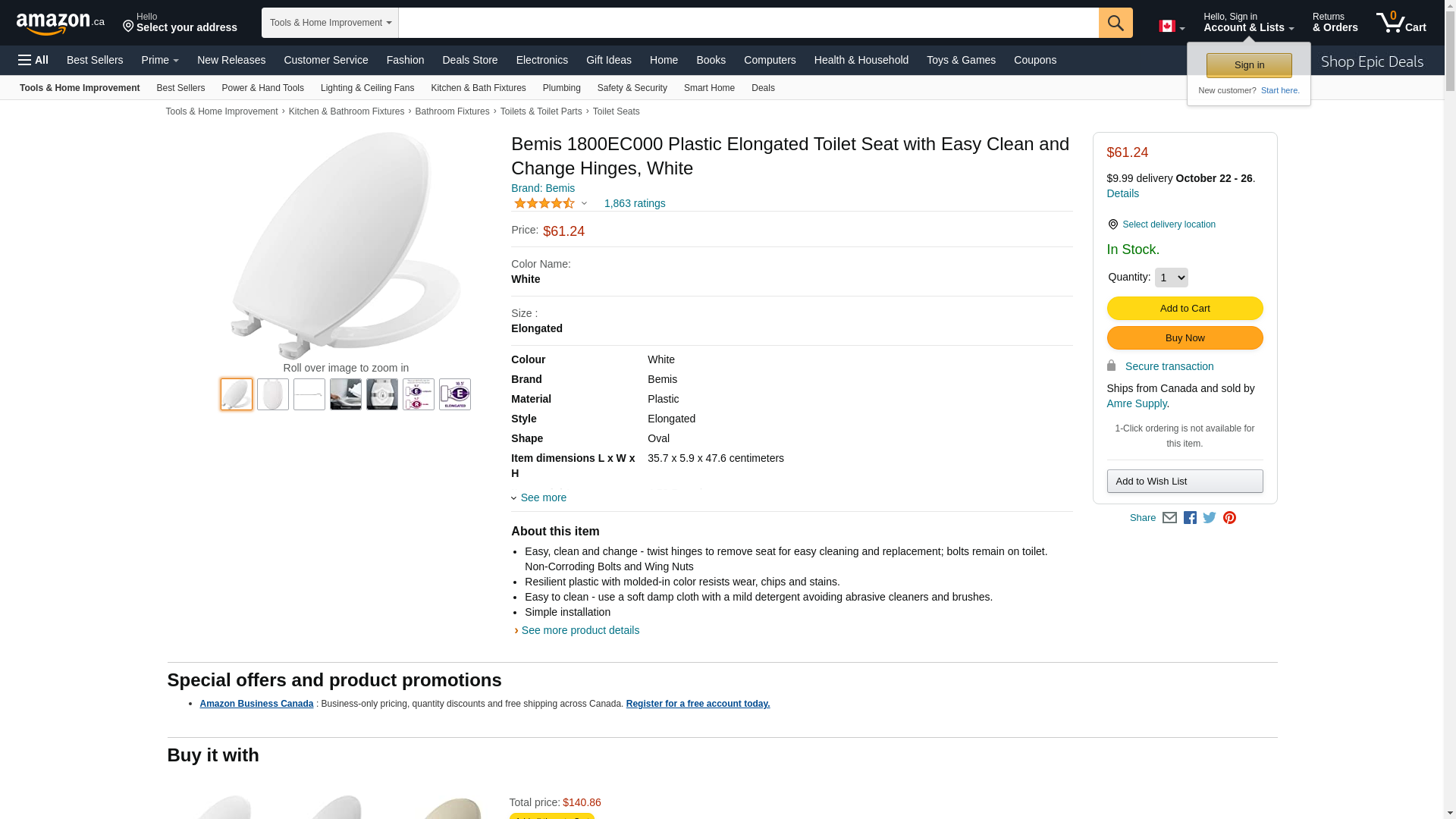The image size is (1456, 819).
Task: Share product via email icon
Action: [x=1169, y=518]
